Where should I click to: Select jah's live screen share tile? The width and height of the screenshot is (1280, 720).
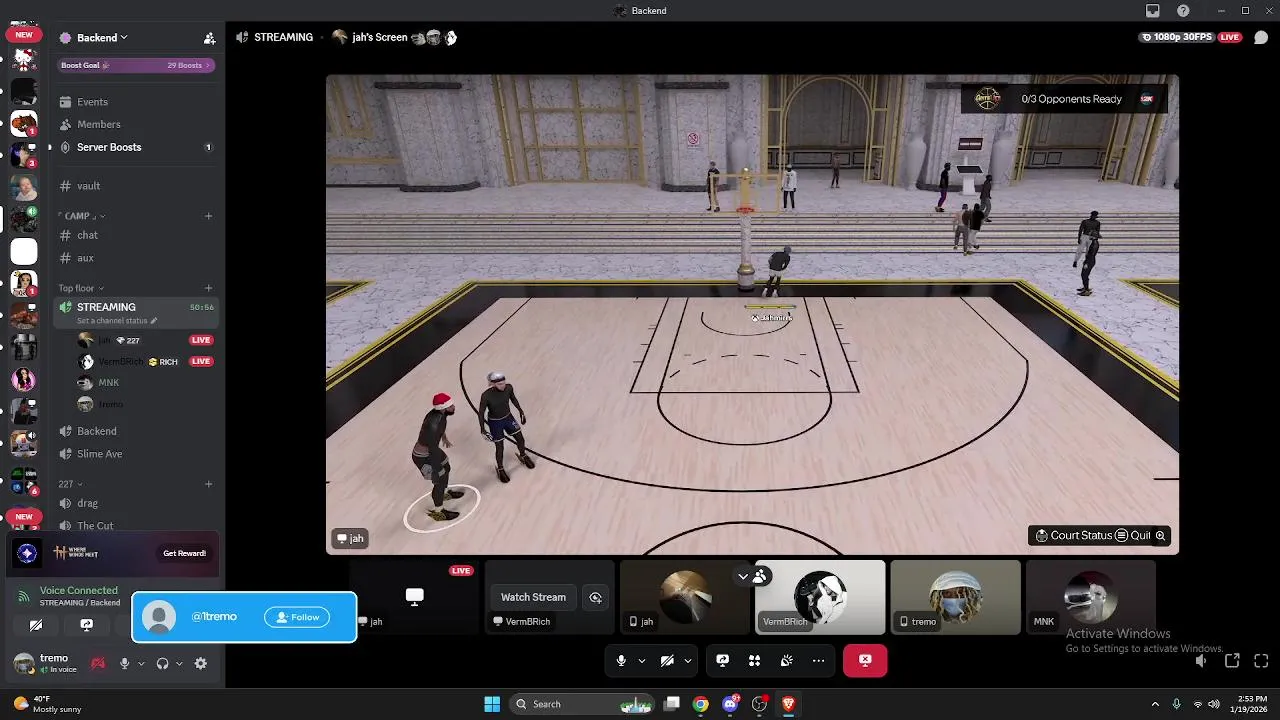click(414, 597)
